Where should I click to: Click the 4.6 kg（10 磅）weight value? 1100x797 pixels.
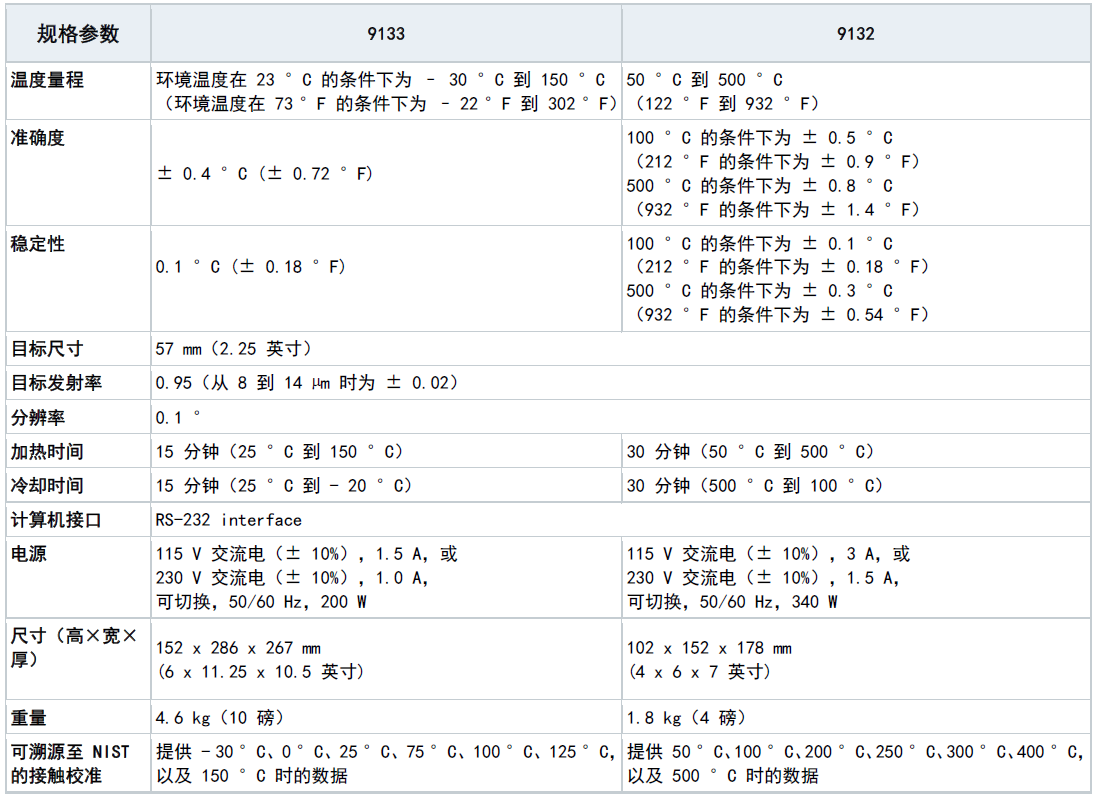220,718
